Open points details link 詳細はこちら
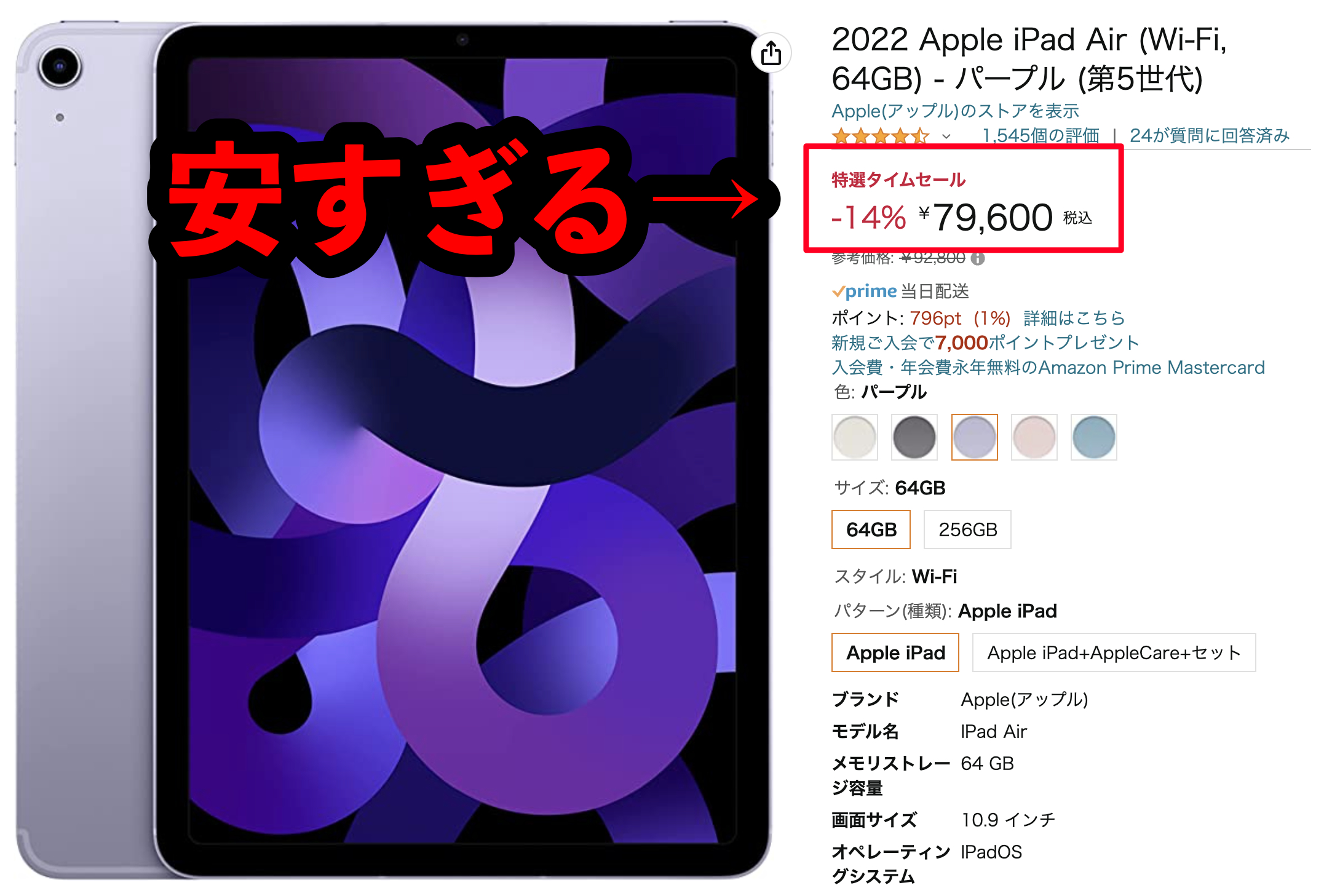This screenshot has width=1332, height=896. (1074, 318)
